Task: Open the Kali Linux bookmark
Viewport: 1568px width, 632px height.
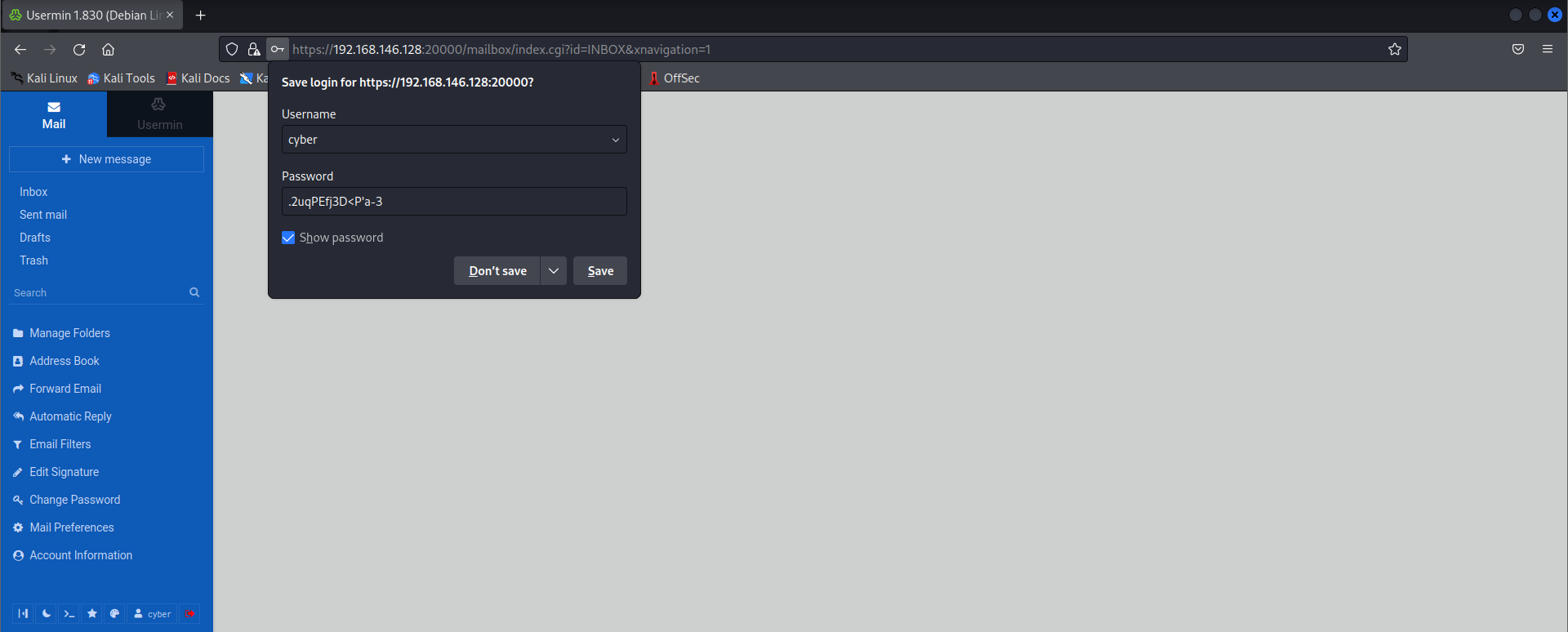Action: click(x=44, y=78)
